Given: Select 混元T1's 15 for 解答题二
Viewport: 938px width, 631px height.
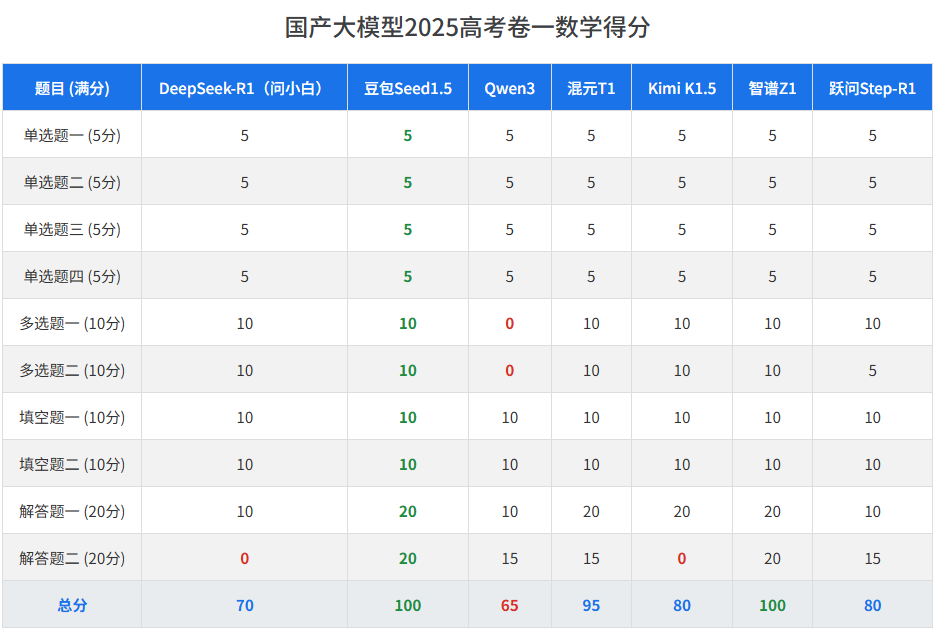Looking at the screenshot, I should (x=591, y=559).
